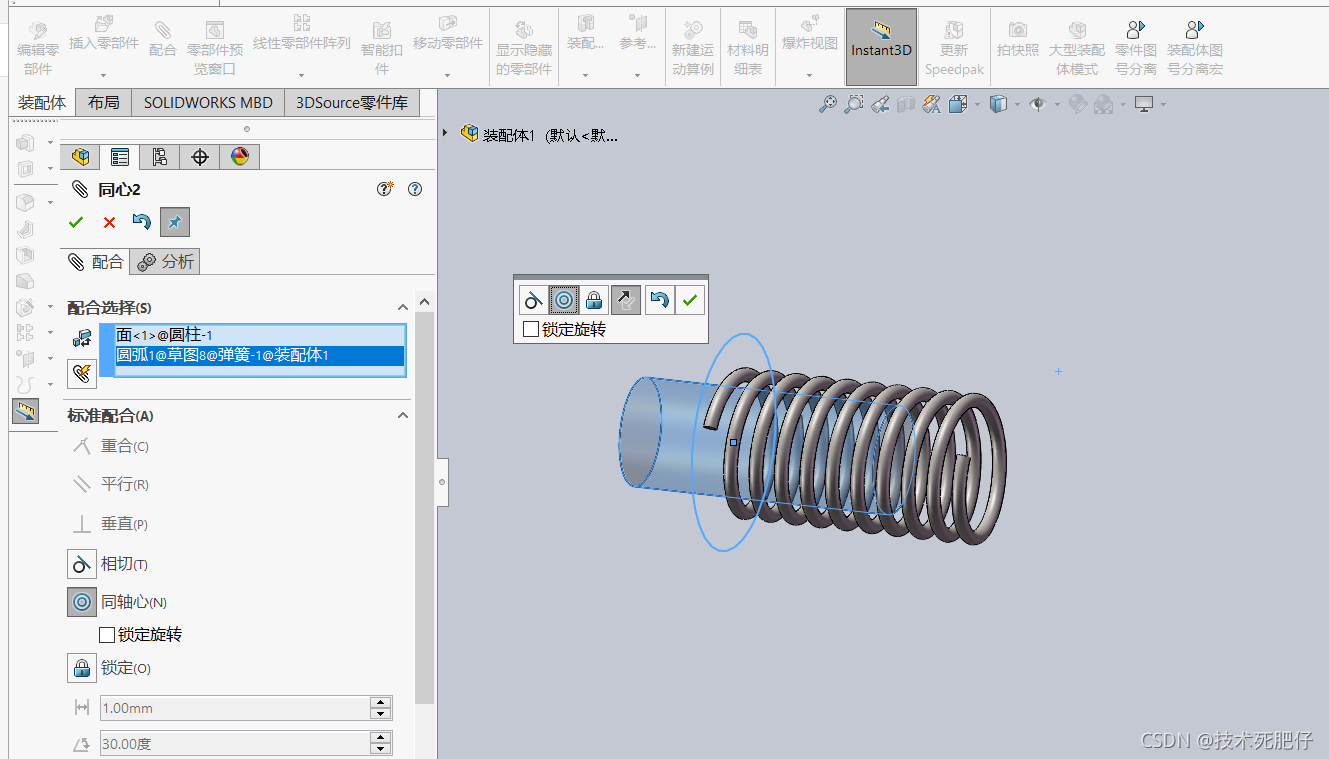Open dropdown under 线性零部件阵列
This screenshot has height=759, width=1329.
tap(301, 75)
